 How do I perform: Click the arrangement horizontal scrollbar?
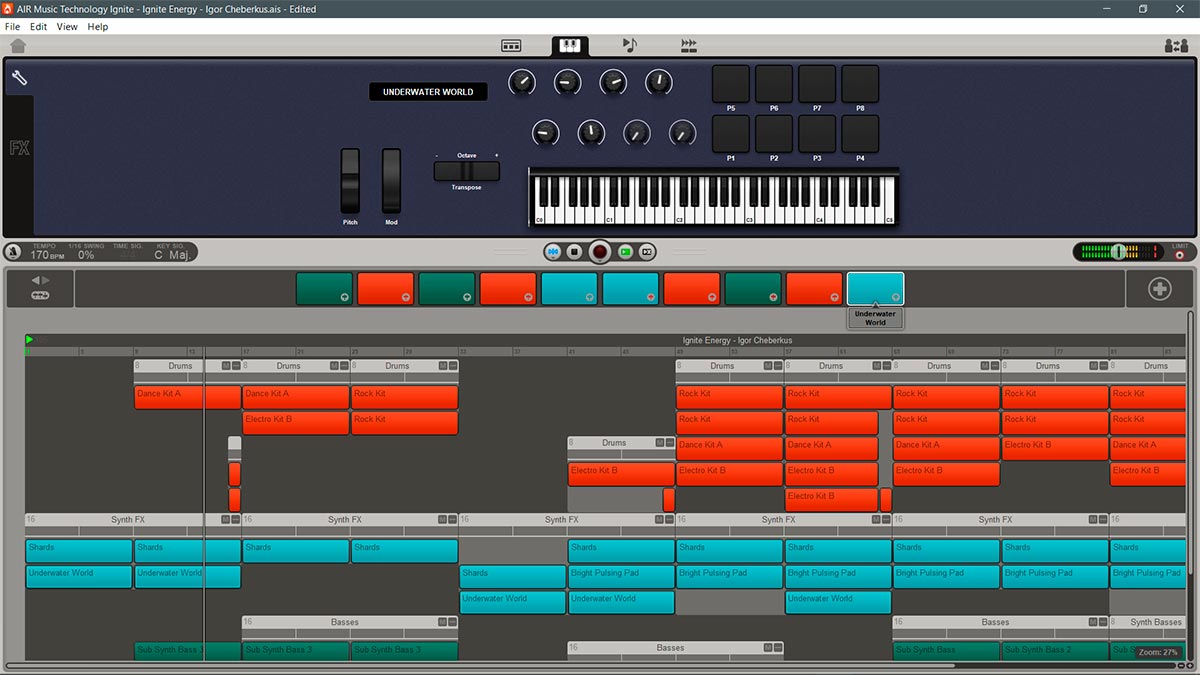pyautogui.click(x=480, y=665)
